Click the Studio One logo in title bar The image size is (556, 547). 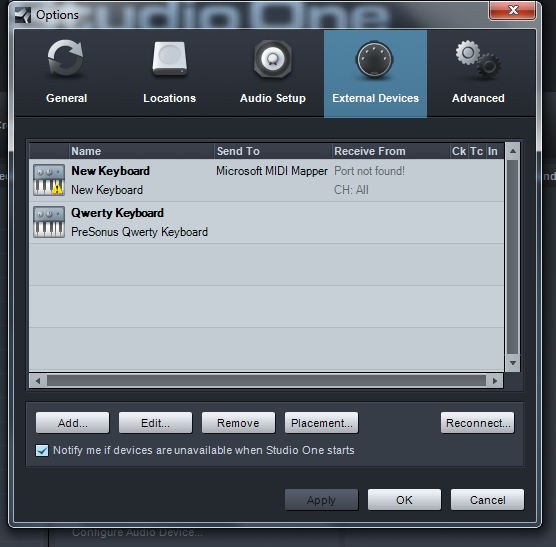23,15
